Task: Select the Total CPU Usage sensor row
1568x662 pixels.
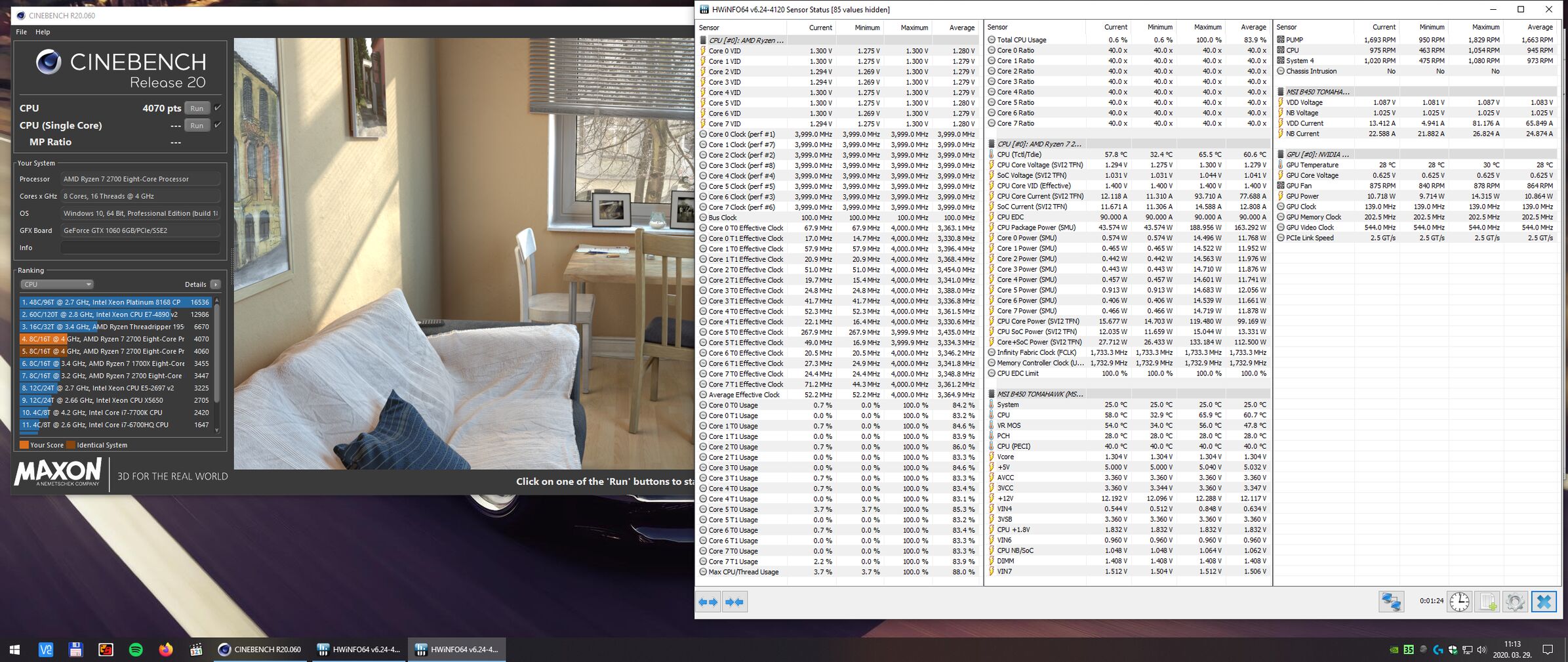Action: click(1128, 40)
